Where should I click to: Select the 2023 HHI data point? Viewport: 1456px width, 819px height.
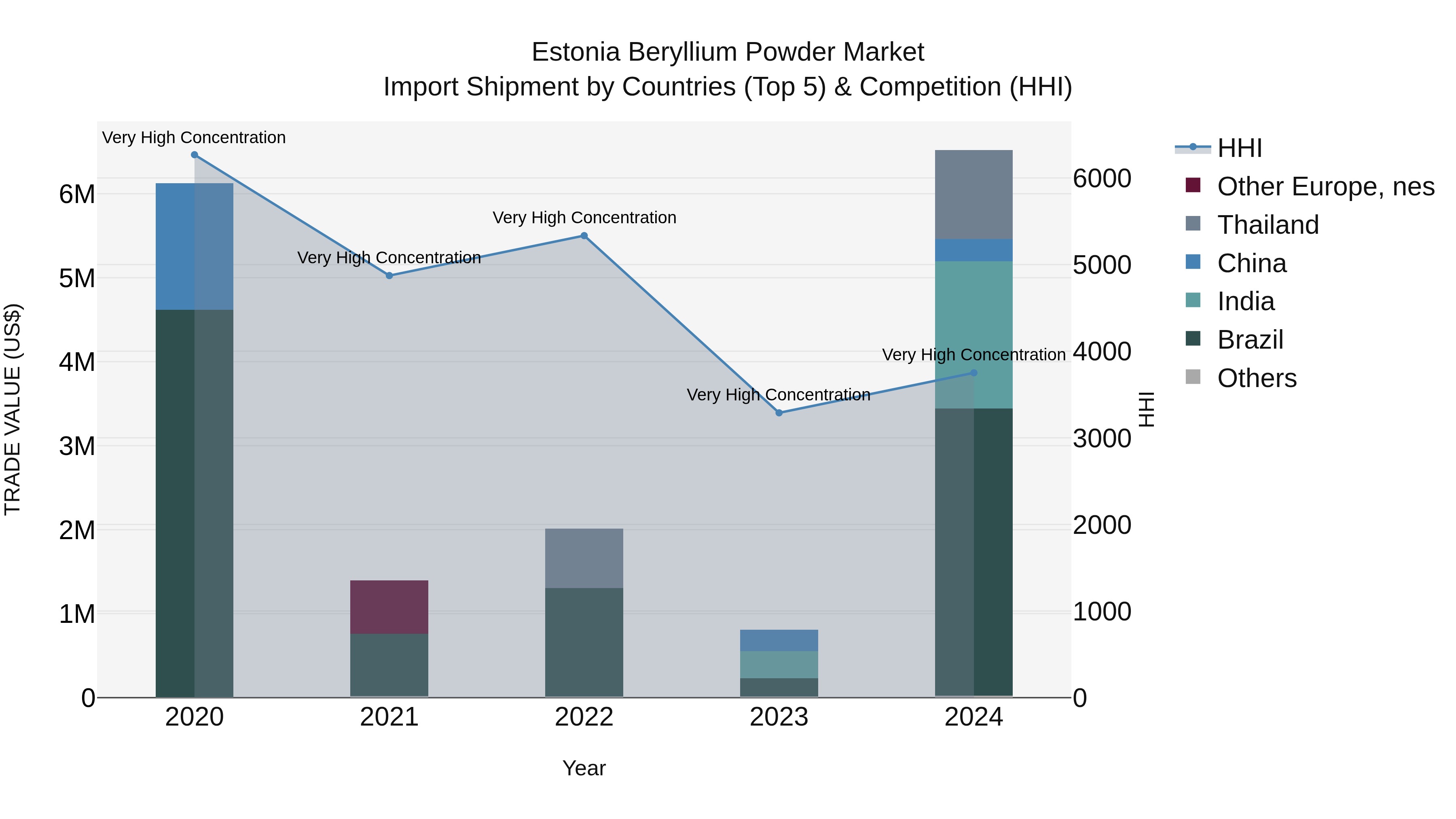tap(779, 413)
